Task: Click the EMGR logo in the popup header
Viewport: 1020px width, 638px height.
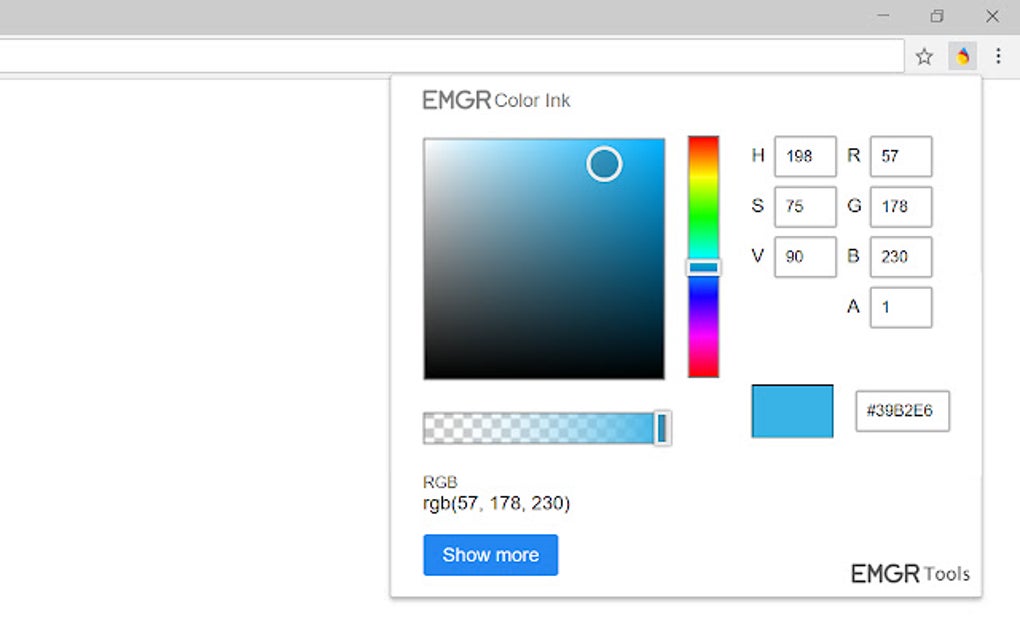Action: [455, 99]
